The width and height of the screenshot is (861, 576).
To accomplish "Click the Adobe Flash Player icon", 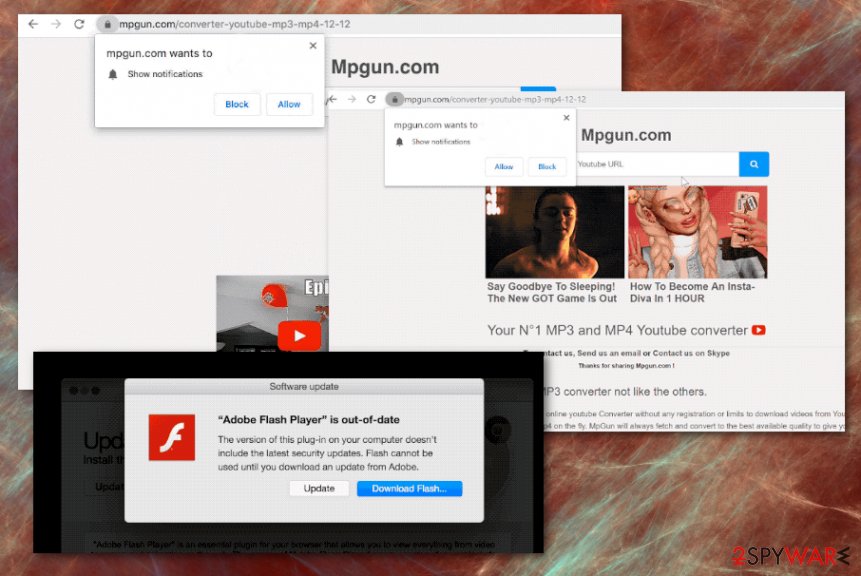I will 172,438.
